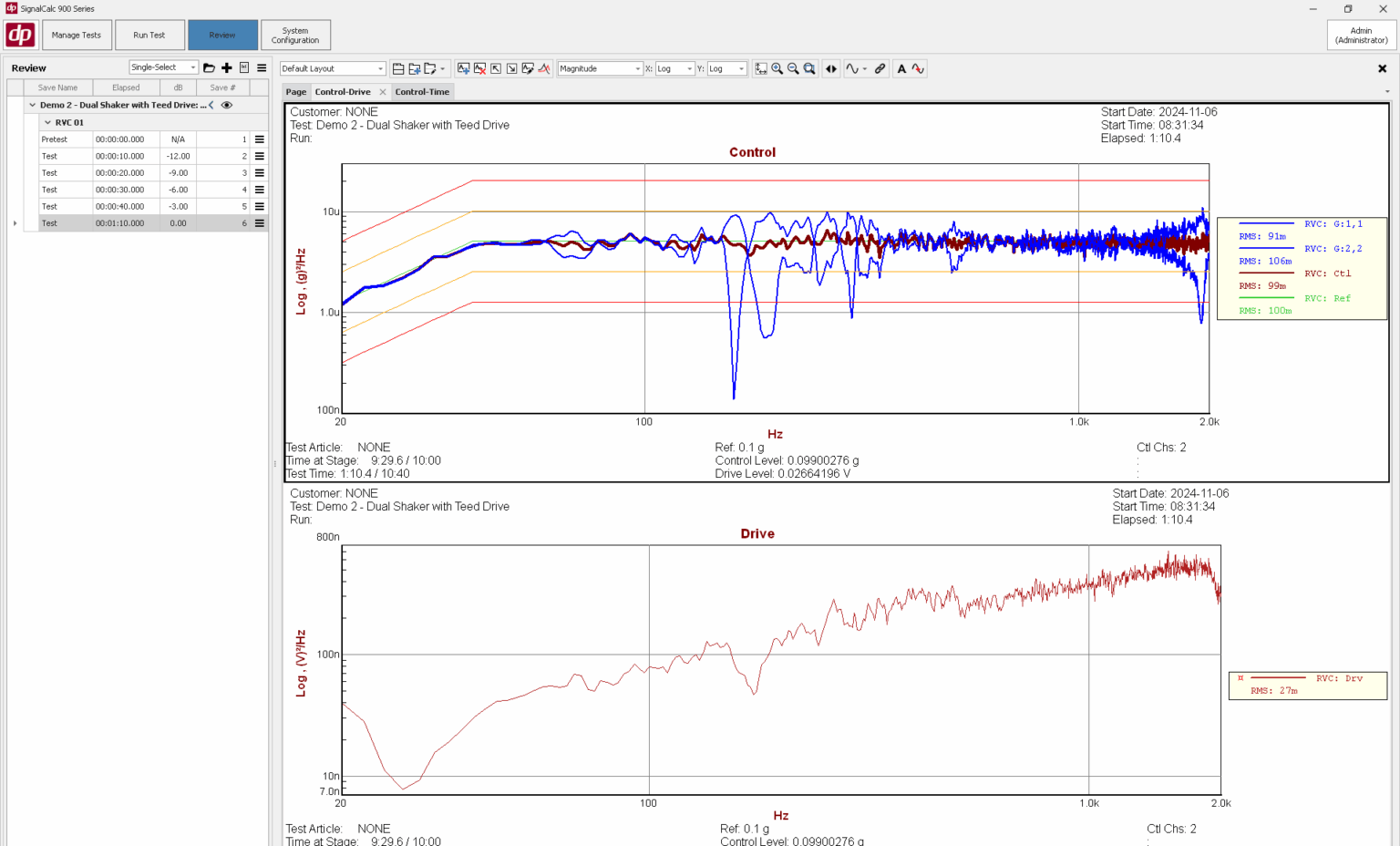Image resolution: width=1400 pixels, height=846 pixels.
Task: Open the Default Layout dropdown
Action: 333,68
